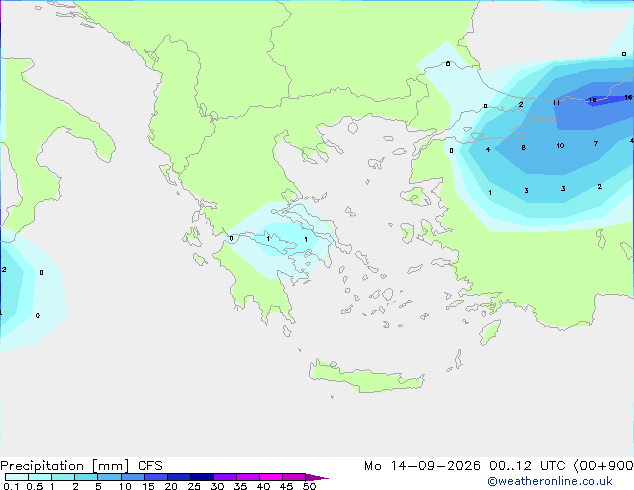Select the 5 mm legend color swatch
Image resolution: width=634 pixels, height=490 pixels.
tap(109, 477)
